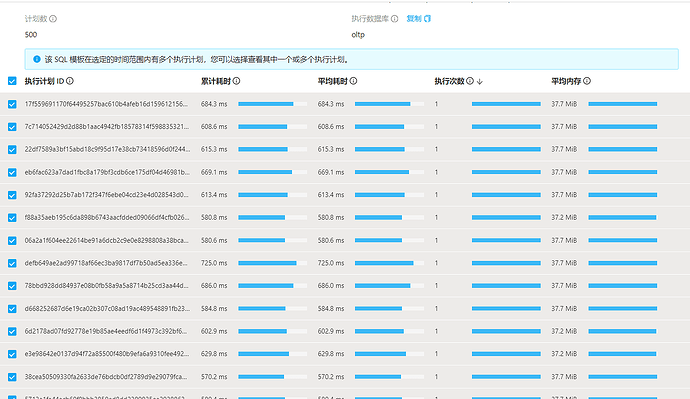The width and height of the screenshot is (690, 399).
Task: Click plan ID 78bbd928dd84937e08b0...
Action: (106, 286)
